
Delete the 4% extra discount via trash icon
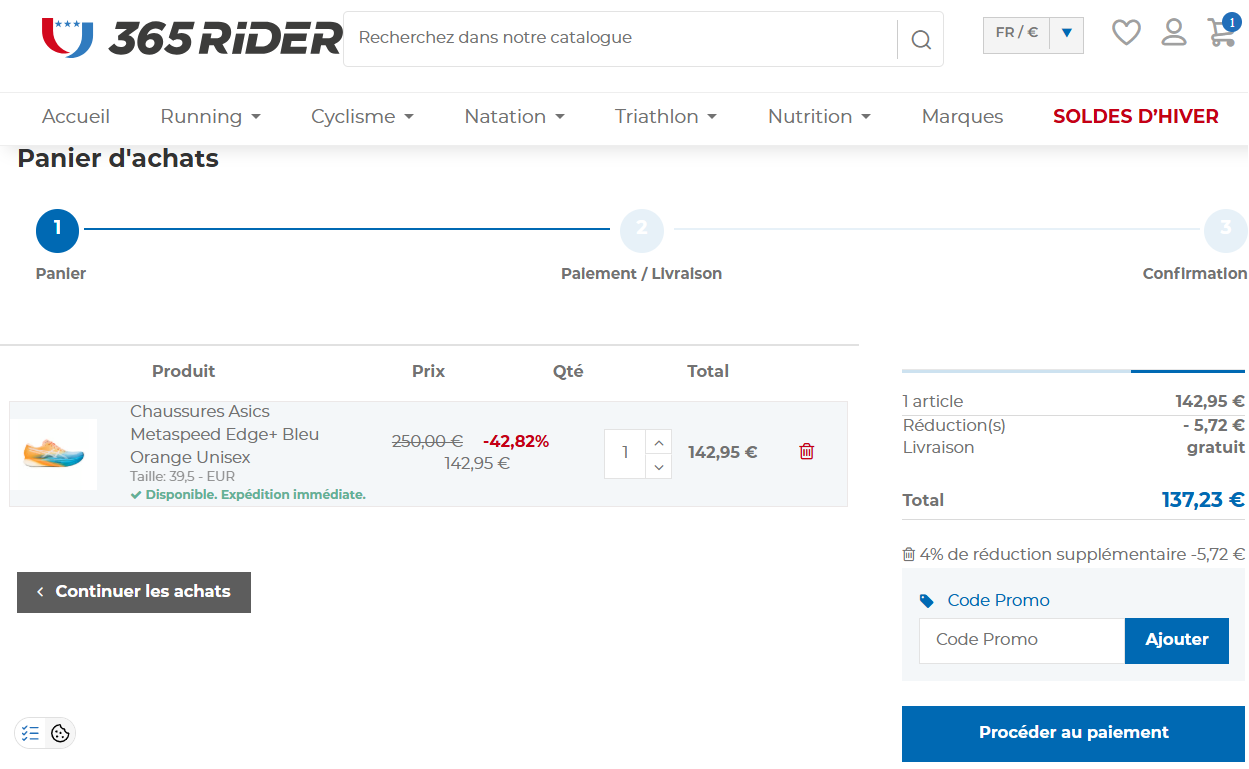[909, 554]
